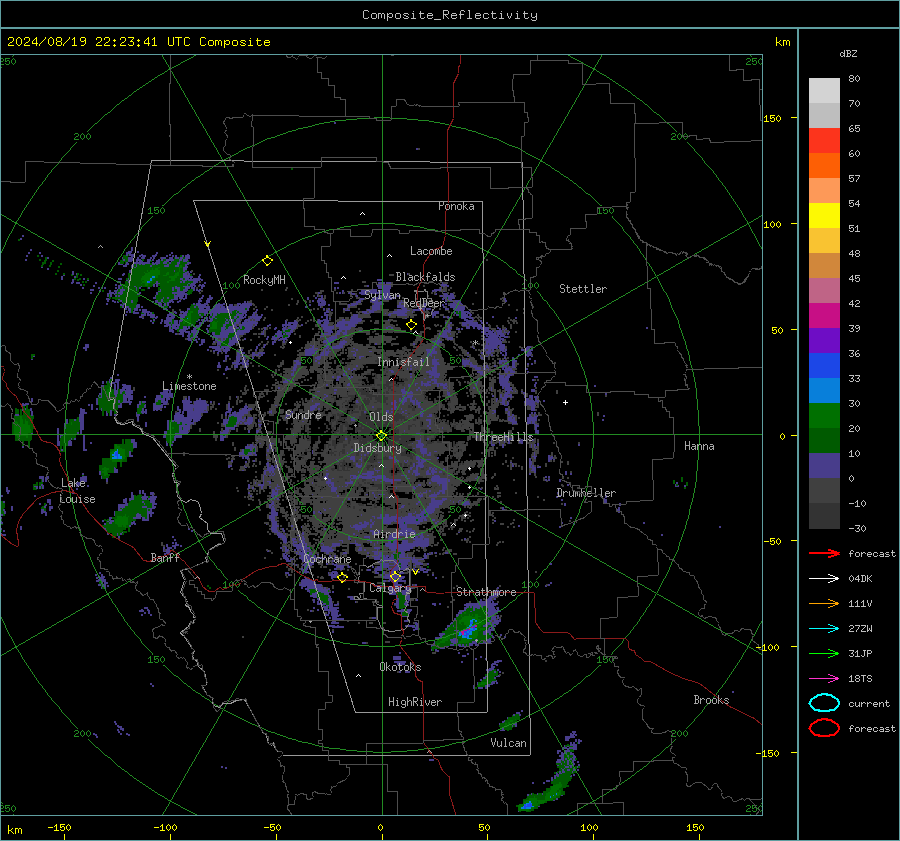900x841 pixels.
Task: Click the HighRiver town label
Action: point(415,702)
